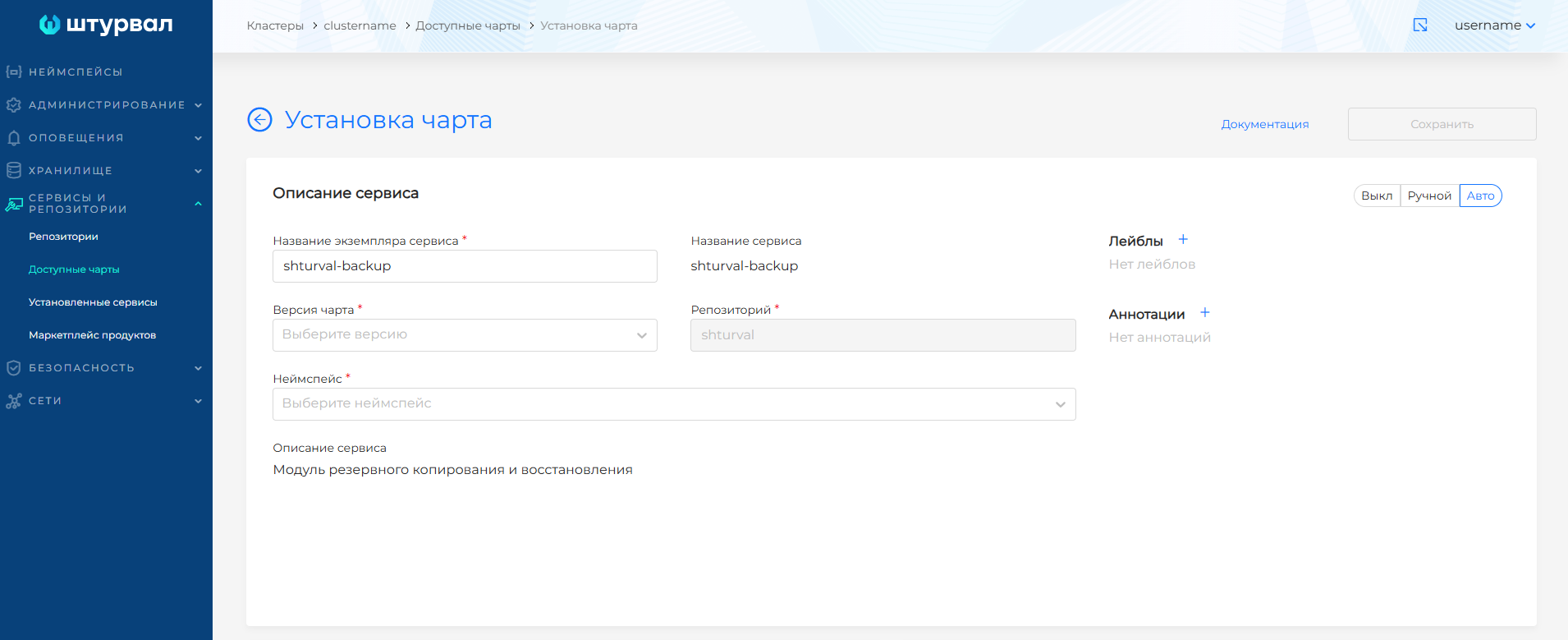
Task: Click the Неймспейсы sidebar icon
Action: coord(14,72)
